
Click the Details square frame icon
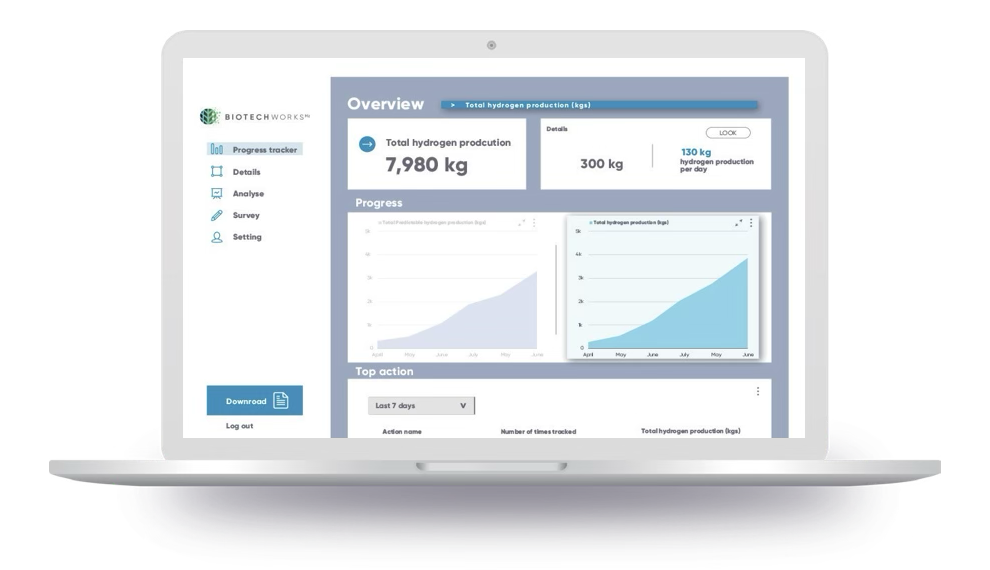[216, 172]
